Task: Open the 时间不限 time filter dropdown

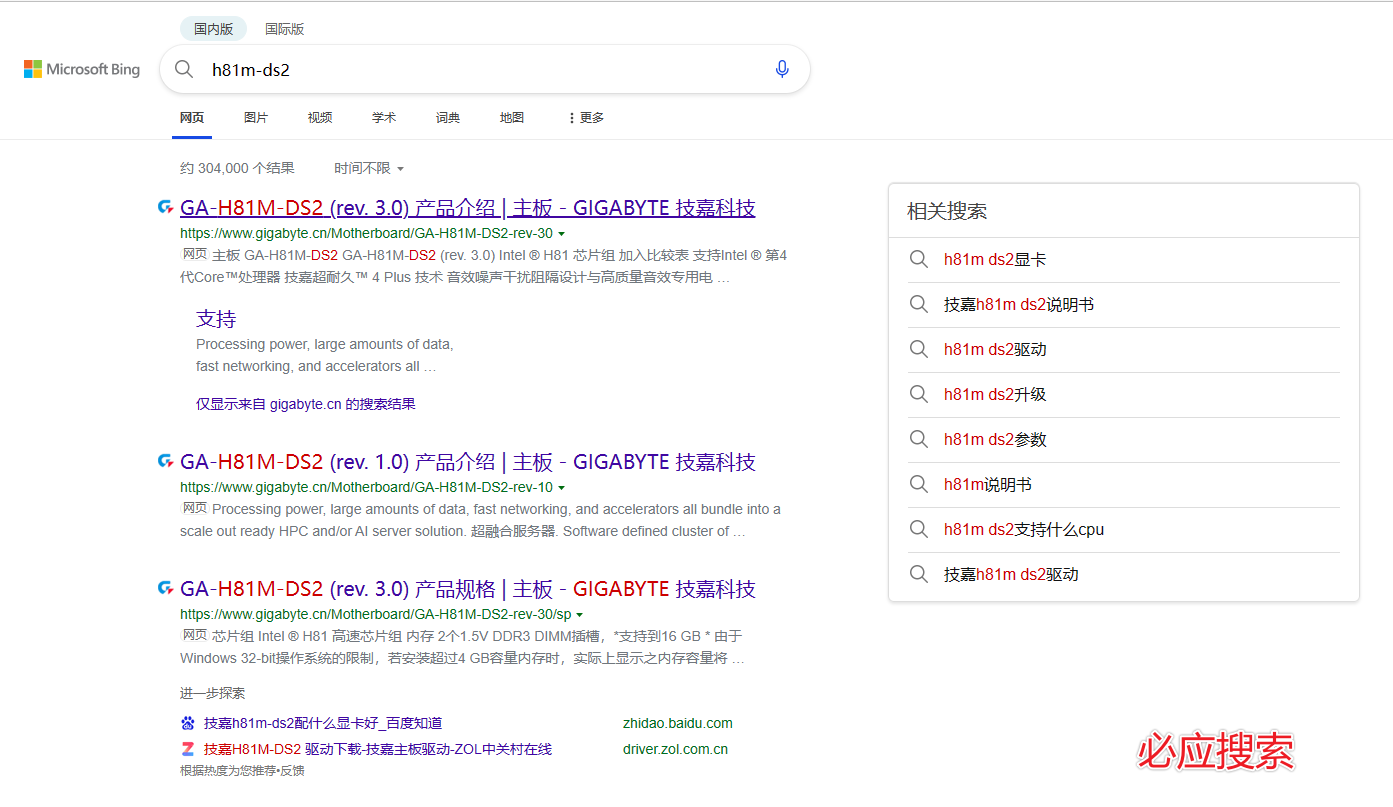Action: point(369,169)
